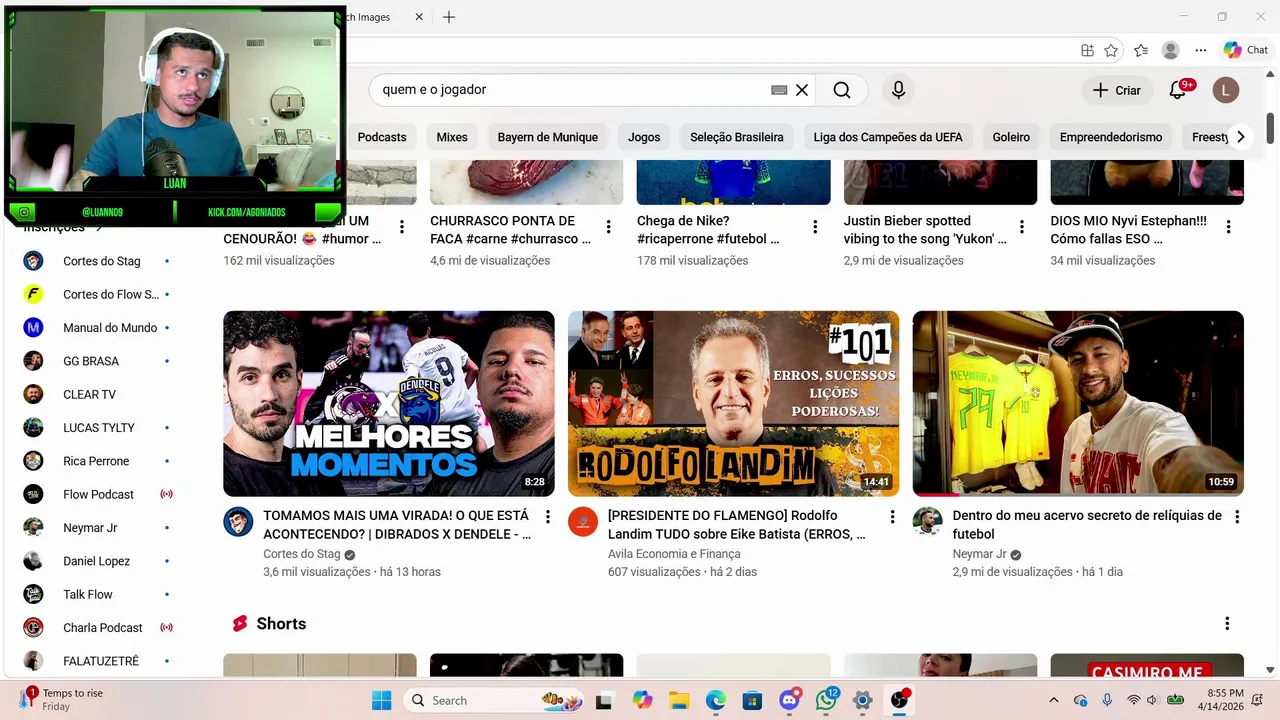The height and width of the screenshot is (720, 1280).
Task: Open options for CENOURÃO short
Action: 402,227
